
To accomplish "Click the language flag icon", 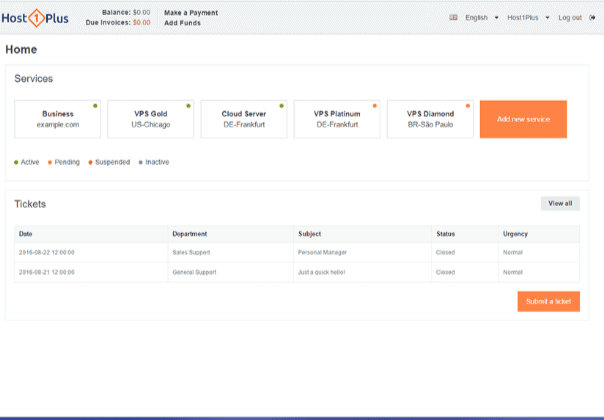I will point(453,17).
